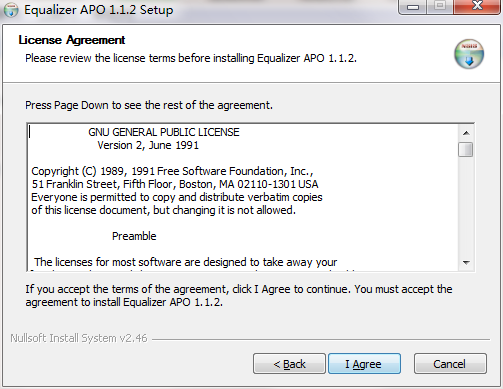Click the GNU GENERAL PUBLIC LICENSE title line
503x389 pixels.
(x=164, y=132)
